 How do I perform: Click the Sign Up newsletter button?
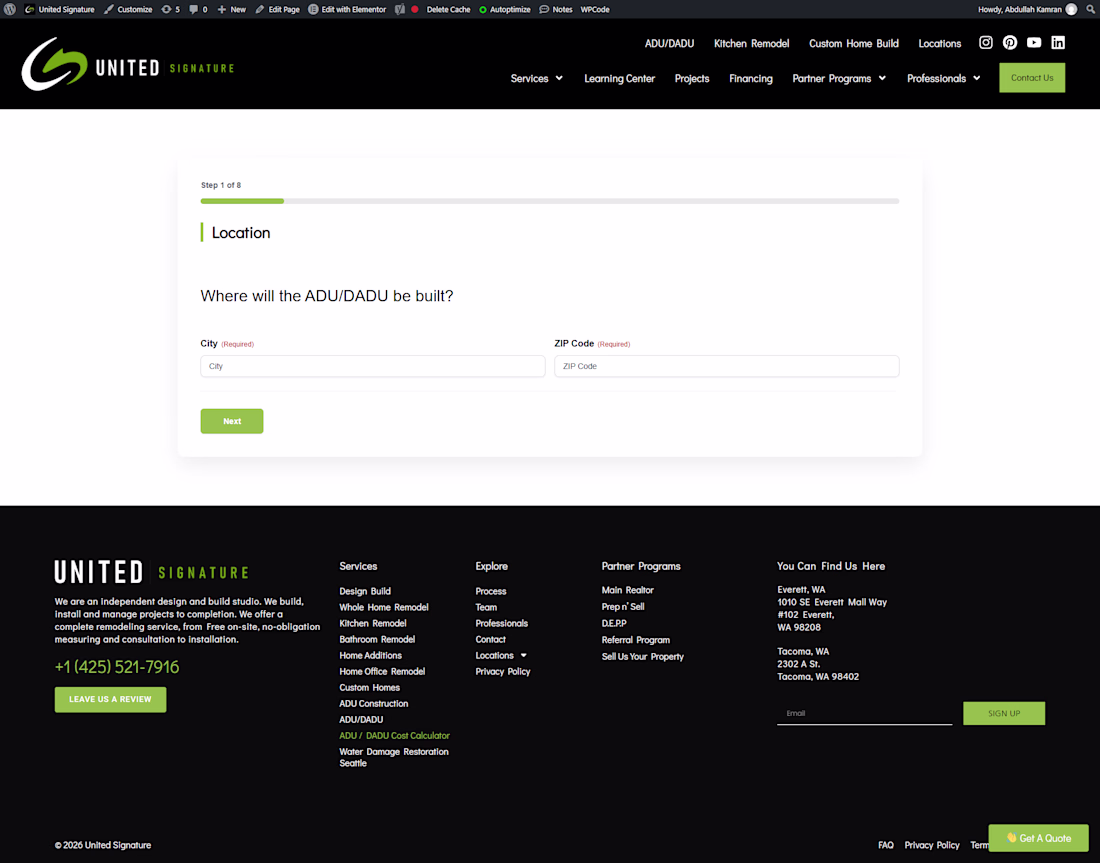[1004, 714]
